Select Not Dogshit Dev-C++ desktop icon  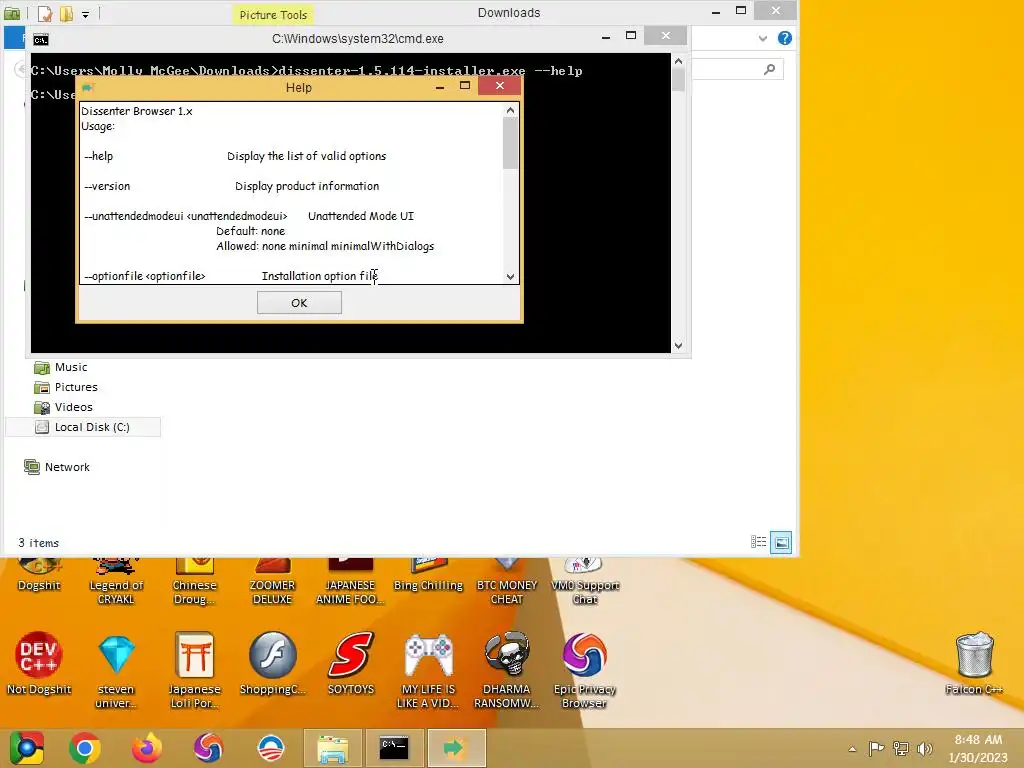tap(39, 663)
